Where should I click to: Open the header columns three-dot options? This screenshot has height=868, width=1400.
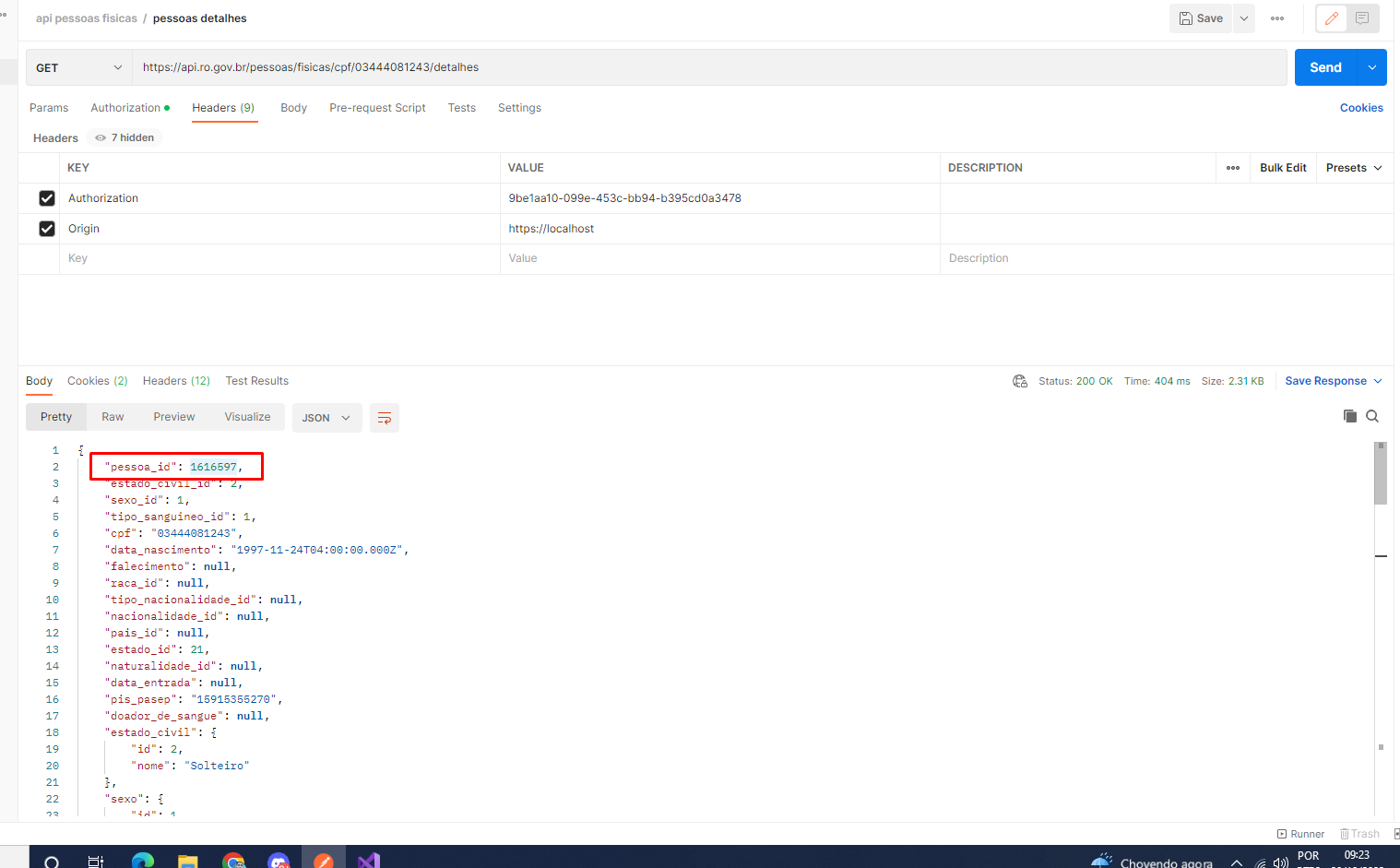[1233, 168]
